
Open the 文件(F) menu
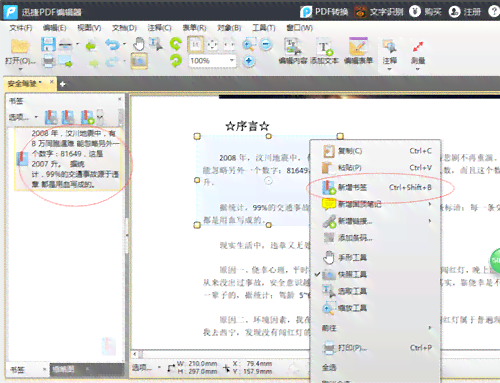21,28
